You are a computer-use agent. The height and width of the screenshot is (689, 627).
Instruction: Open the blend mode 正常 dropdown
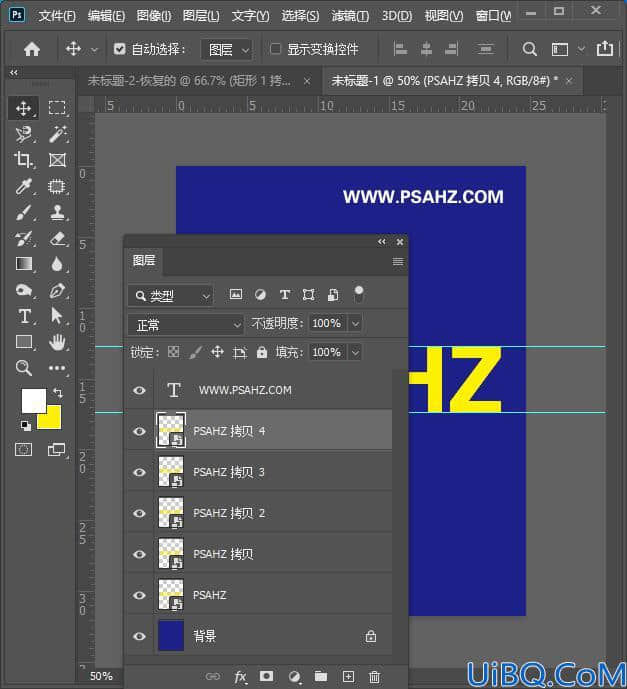[185, 325]
